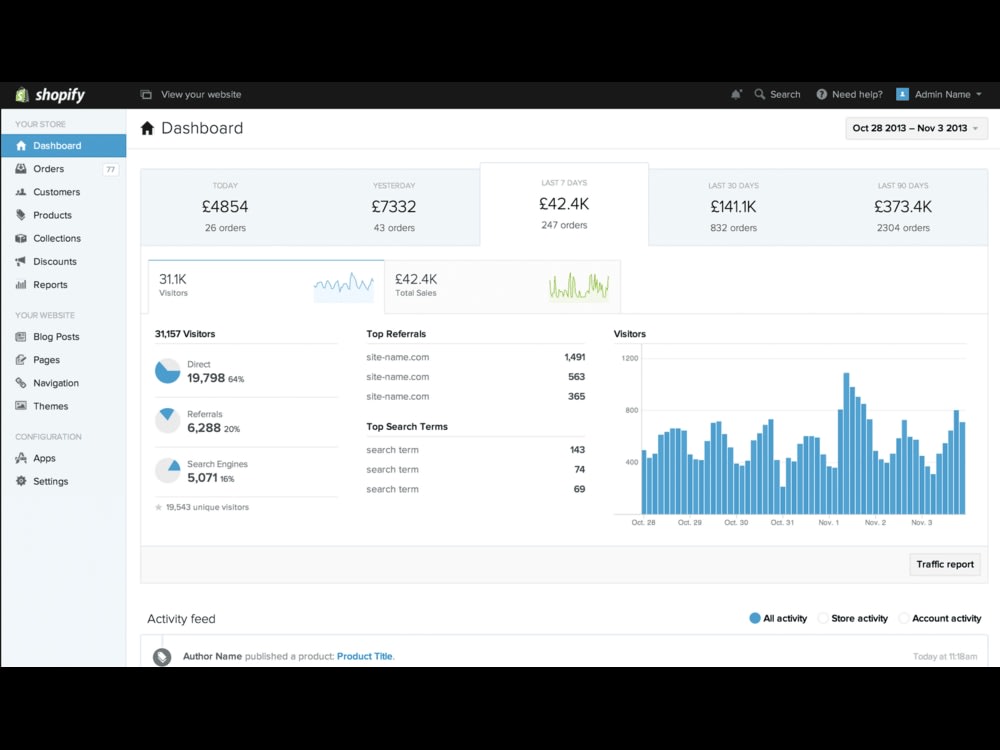The image size is (1000, 750).
Task: Select the Store activity filter
Action: point(853,618)
